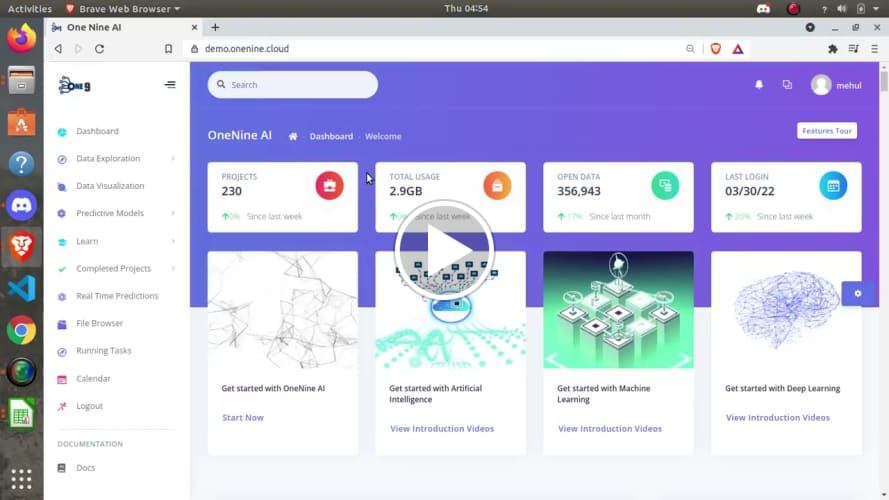Image resolution: width=889 pixels, height=500 pixels.
Task: Click the home breadcrumb icon
Action: 293,137
